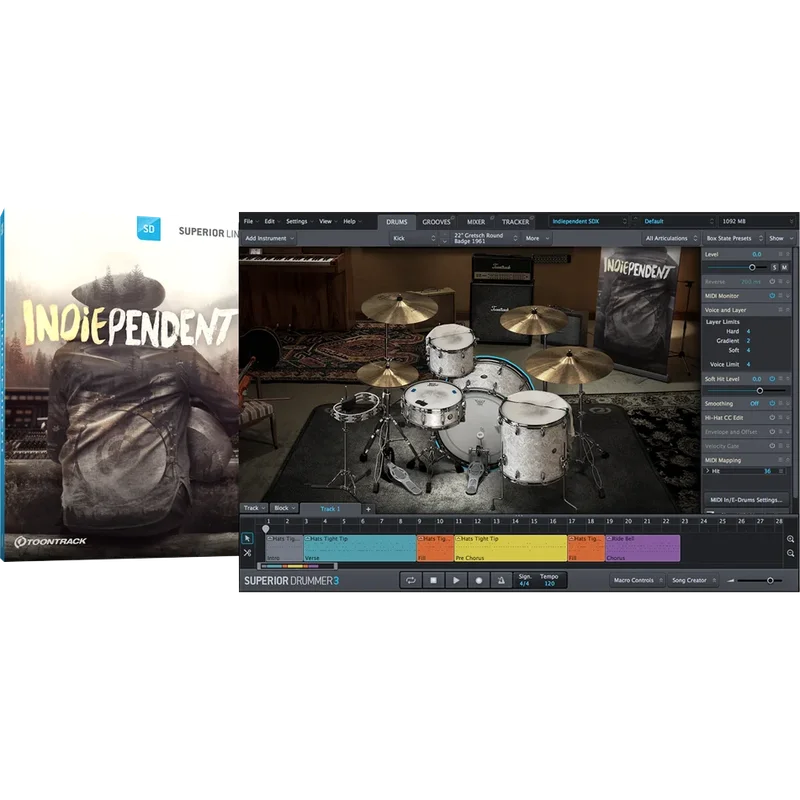Toggle MIDI Monitor power button

(772, 295)
